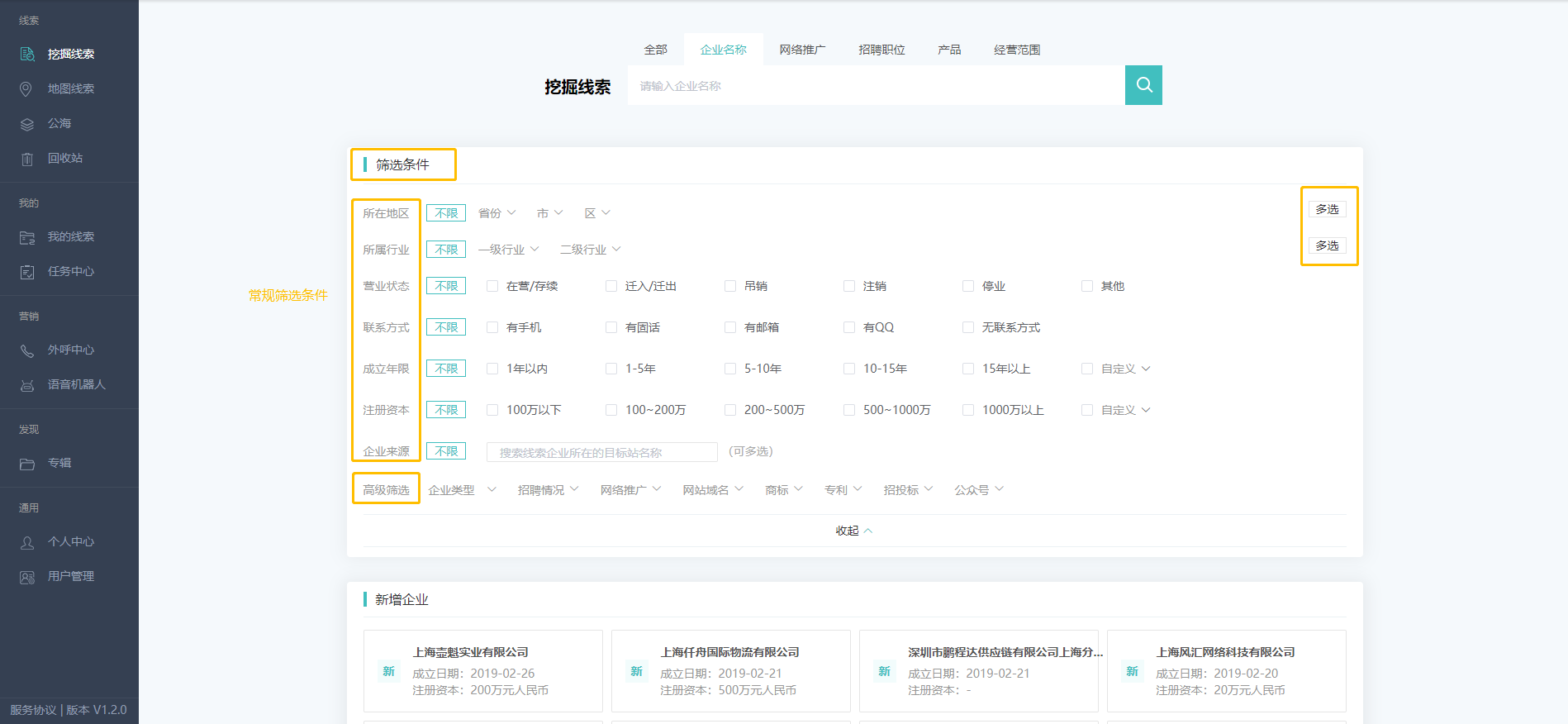Viewport: 1568px width, 724px height.
Task: Switch to the 企业名称 tab
Action: [724, 50]
